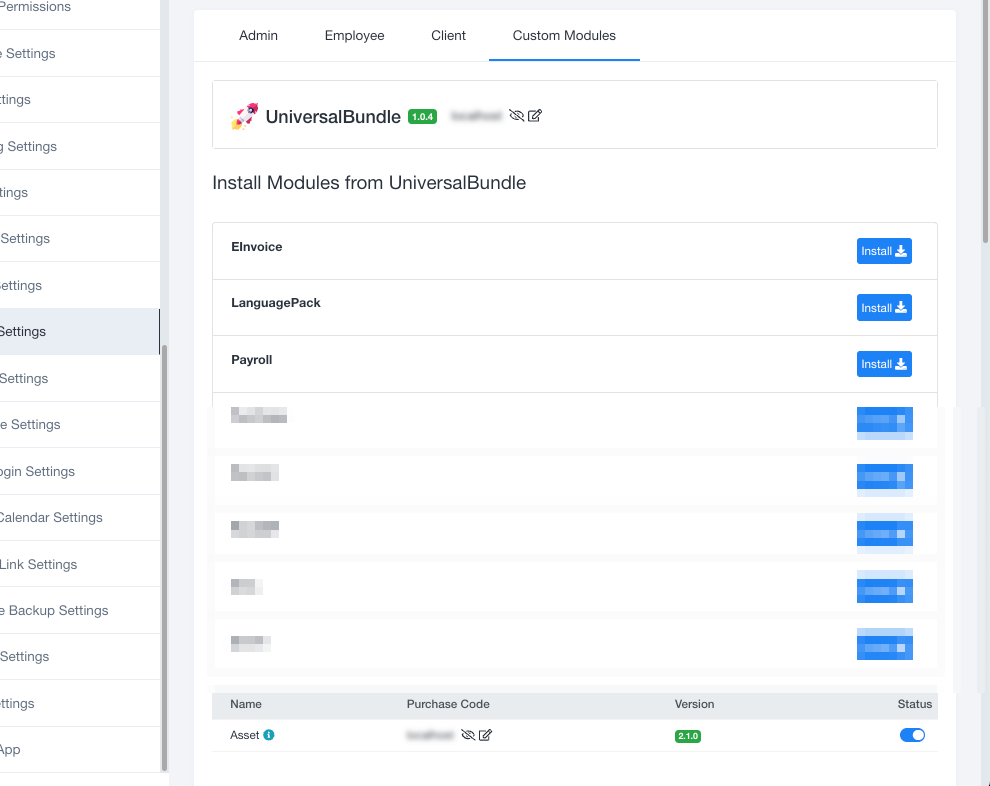Viewport: 990px width, 786px height.
Task: Disable the Asset module status switch
Action: pyautogui.click(x=912, y=735)
